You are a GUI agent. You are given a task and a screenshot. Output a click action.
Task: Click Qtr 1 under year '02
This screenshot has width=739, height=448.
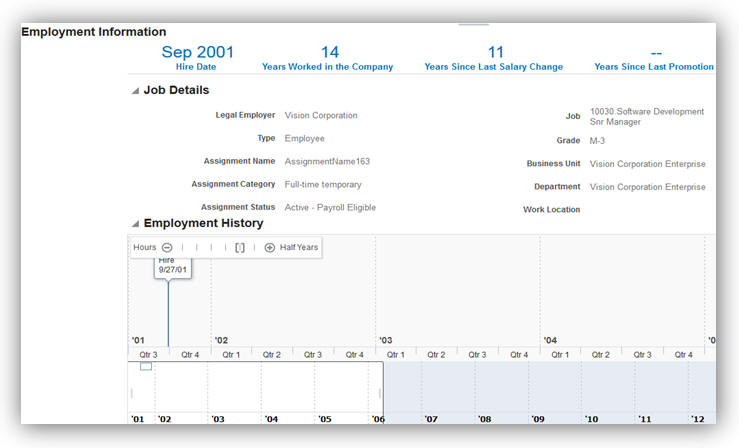click(231, 355)
